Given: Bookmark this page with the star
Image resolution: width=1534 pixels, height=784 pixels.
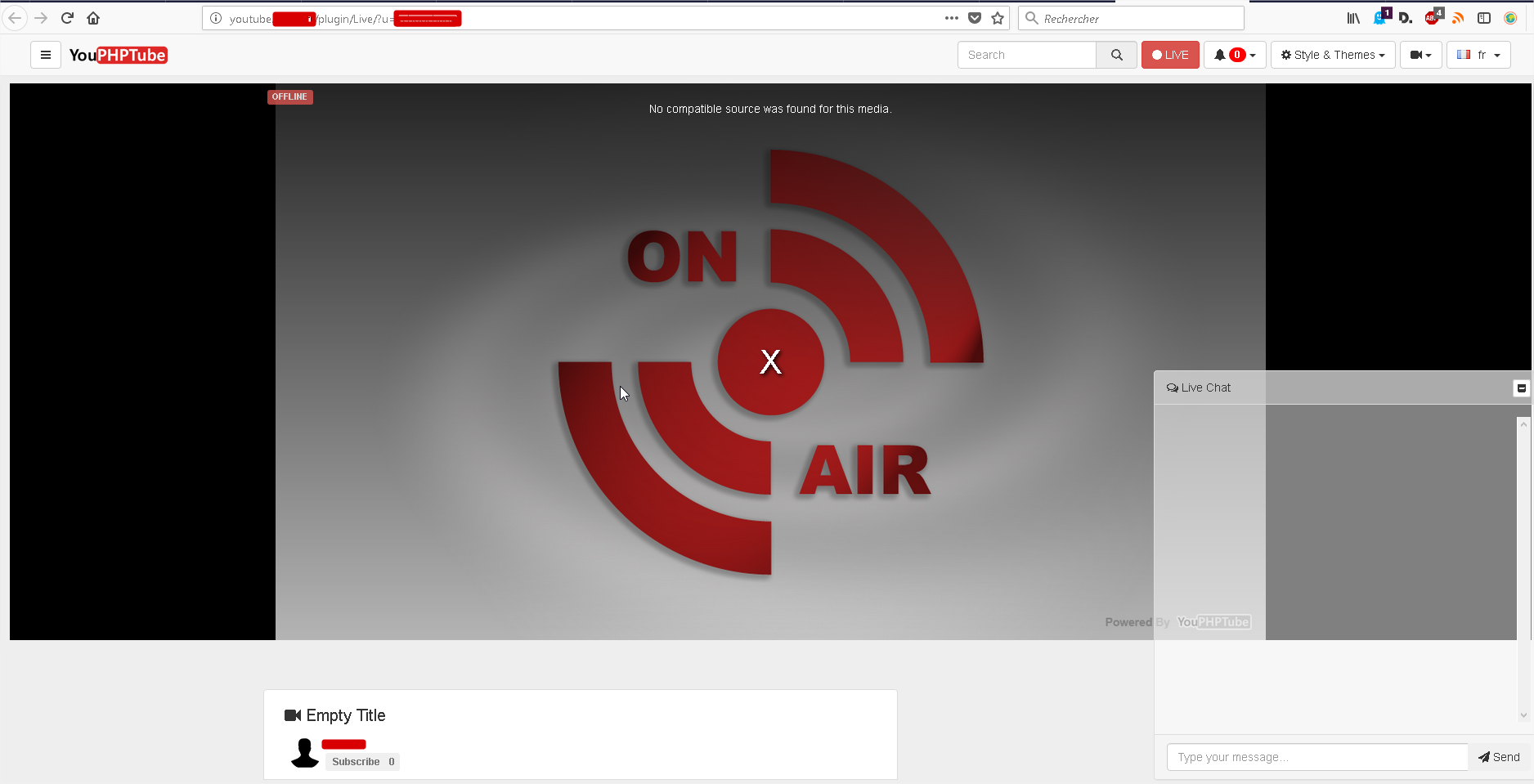Looking at the screenshot, I should 998,18.
